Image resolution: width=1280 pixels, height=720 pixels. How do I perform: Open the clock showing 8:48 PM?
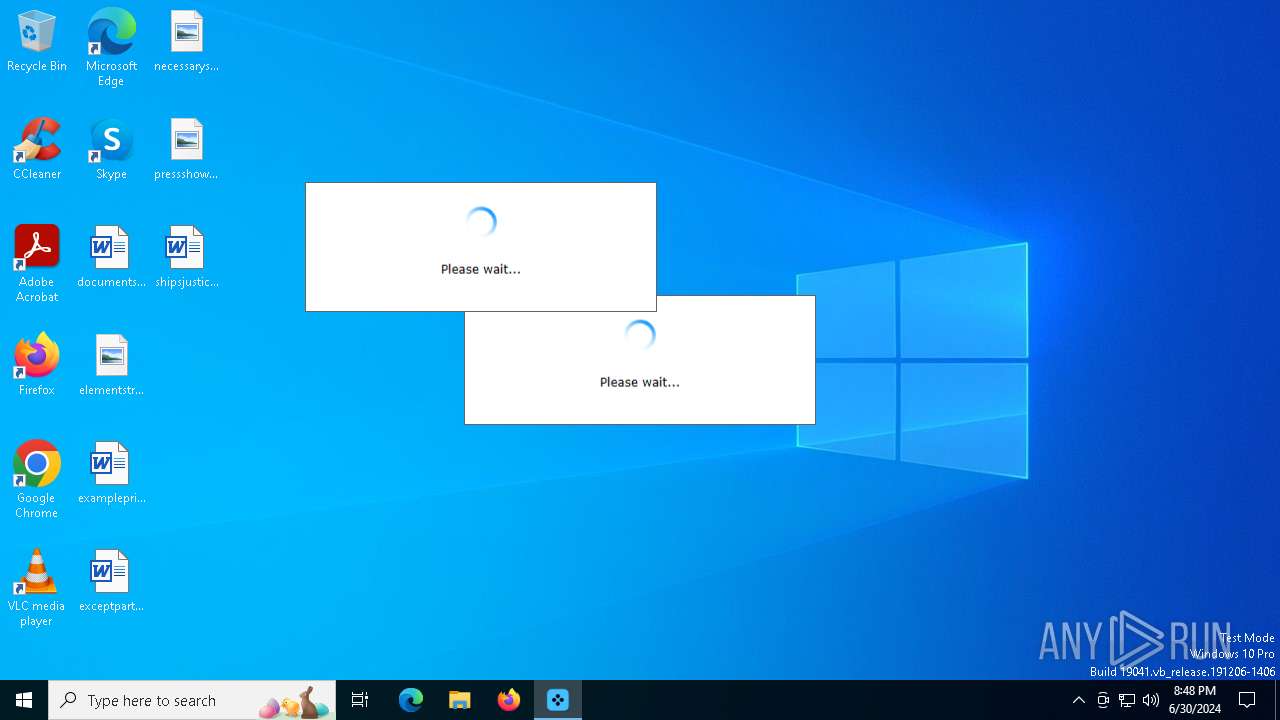(x=1195, y=700)
